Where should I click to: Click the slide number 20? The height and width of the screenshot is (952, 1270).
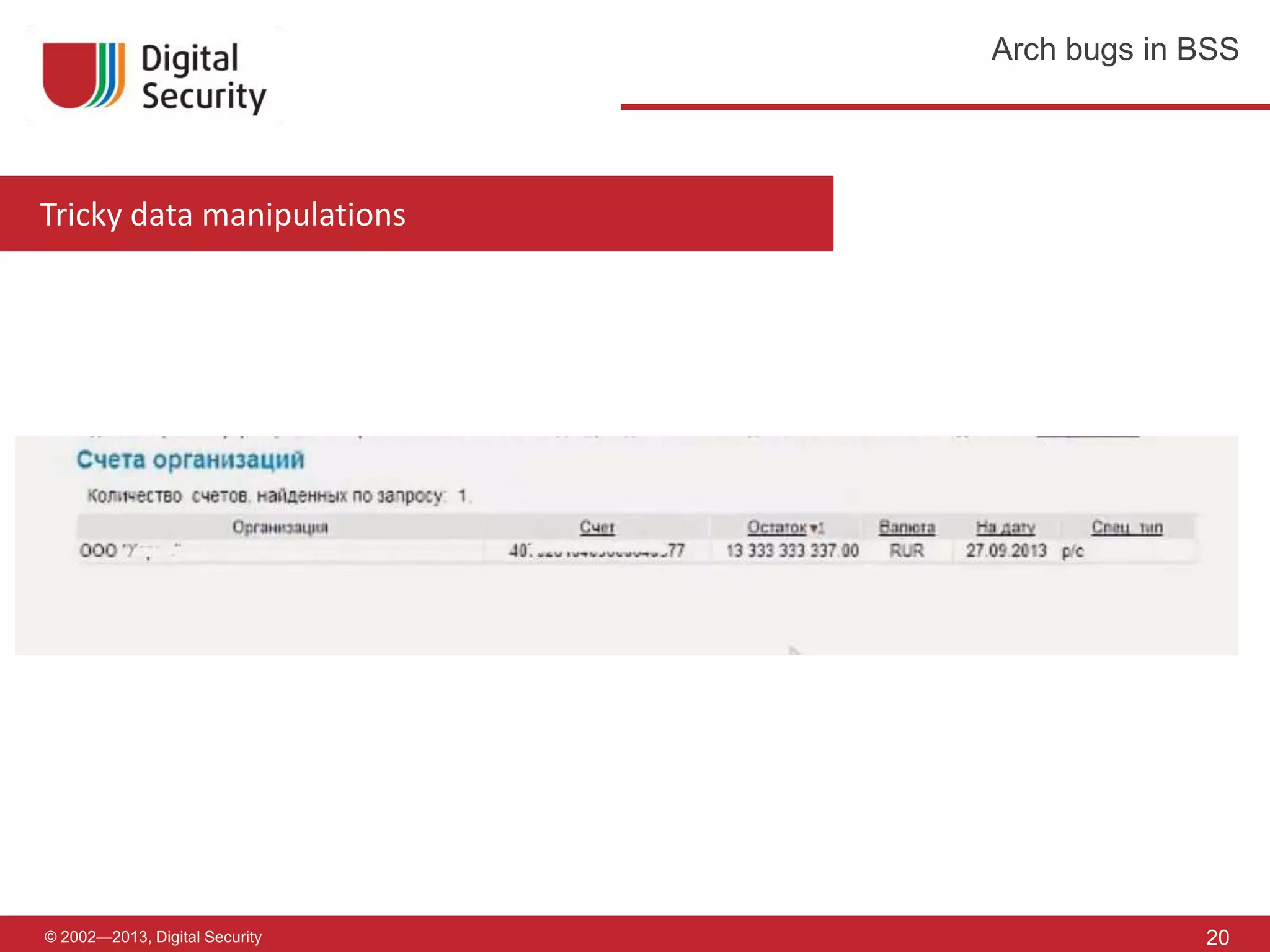[x=1217, y=937]
